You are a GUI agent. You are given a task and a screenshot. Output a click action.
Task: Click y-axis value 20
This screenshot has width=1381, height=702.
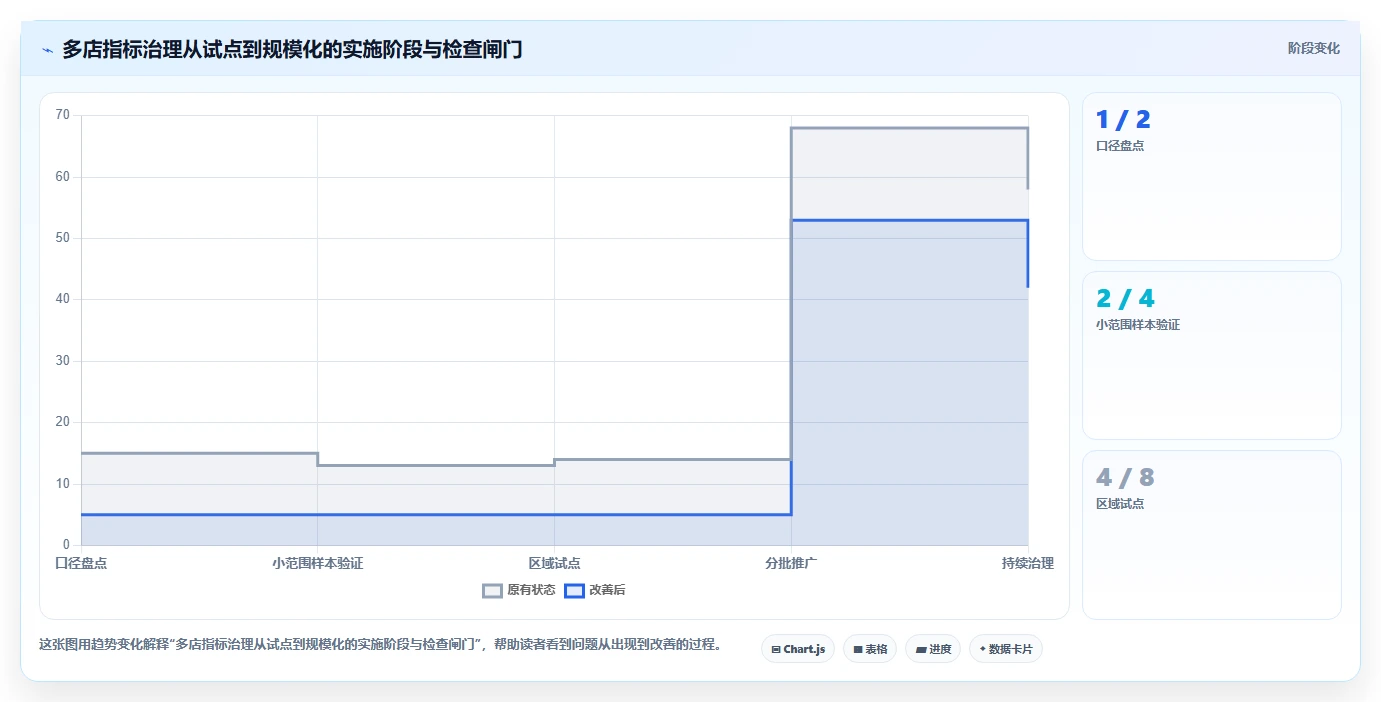tap(63, 422)
